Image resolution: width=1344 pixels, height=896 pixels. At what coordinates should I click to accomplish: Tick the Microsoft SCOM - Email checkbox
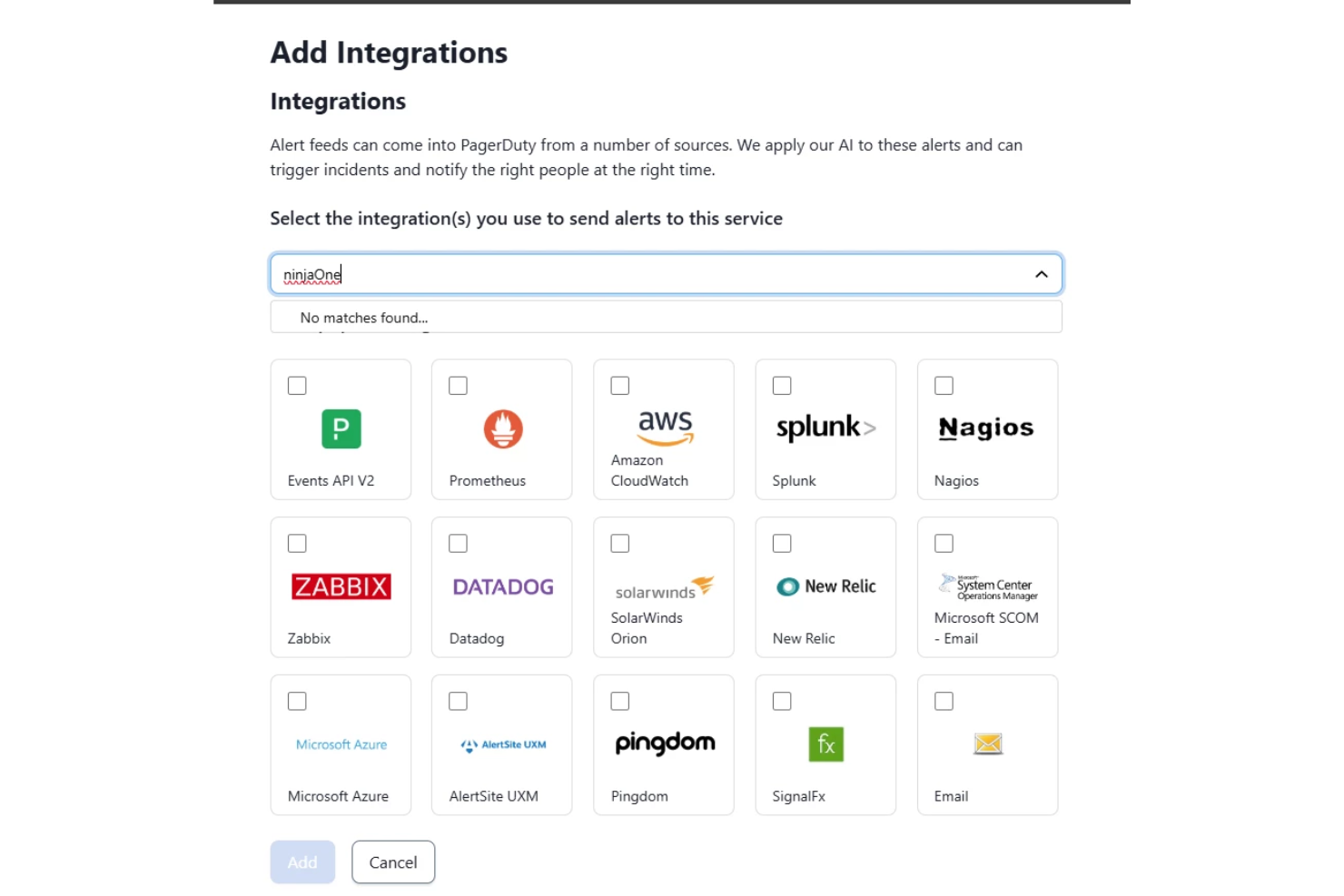point(944,544)
